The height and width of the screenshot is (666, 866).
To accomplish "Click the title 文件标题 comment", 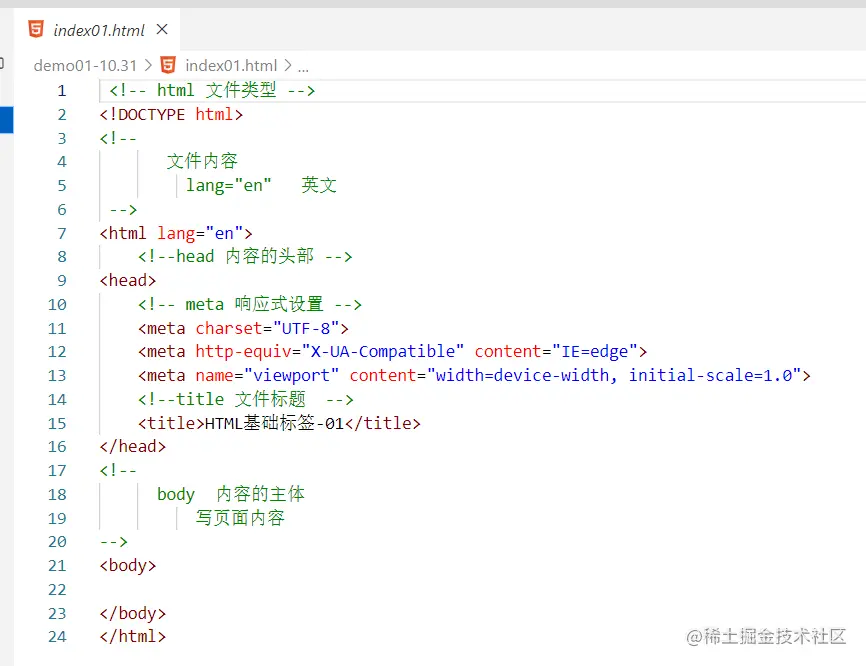I will coord(245,399).
